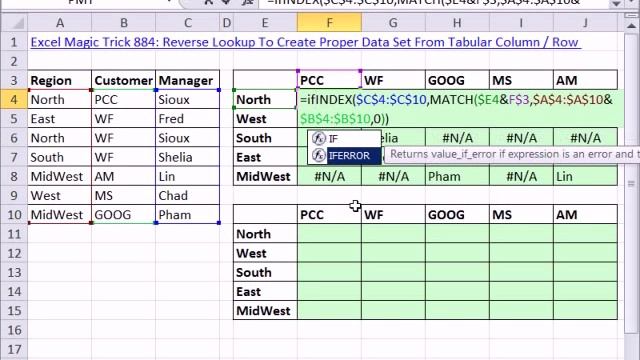Click the Region header cell
Image resolution: width=640 pixels, height=360 pixels.
[60, 80]
